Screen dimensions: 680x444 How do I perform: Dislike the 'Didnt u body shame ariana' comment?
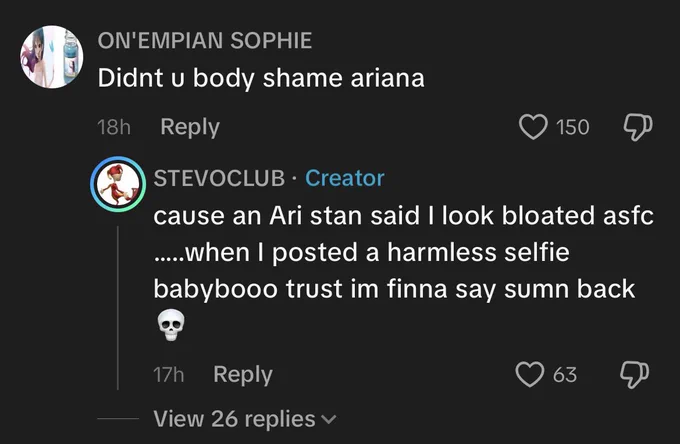[638, 127]
